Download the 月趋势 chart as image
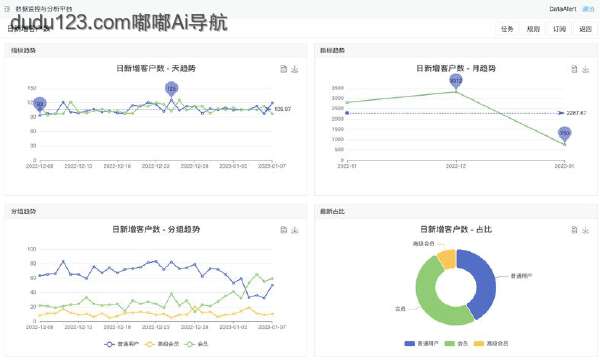 click(x=585, y=69)
